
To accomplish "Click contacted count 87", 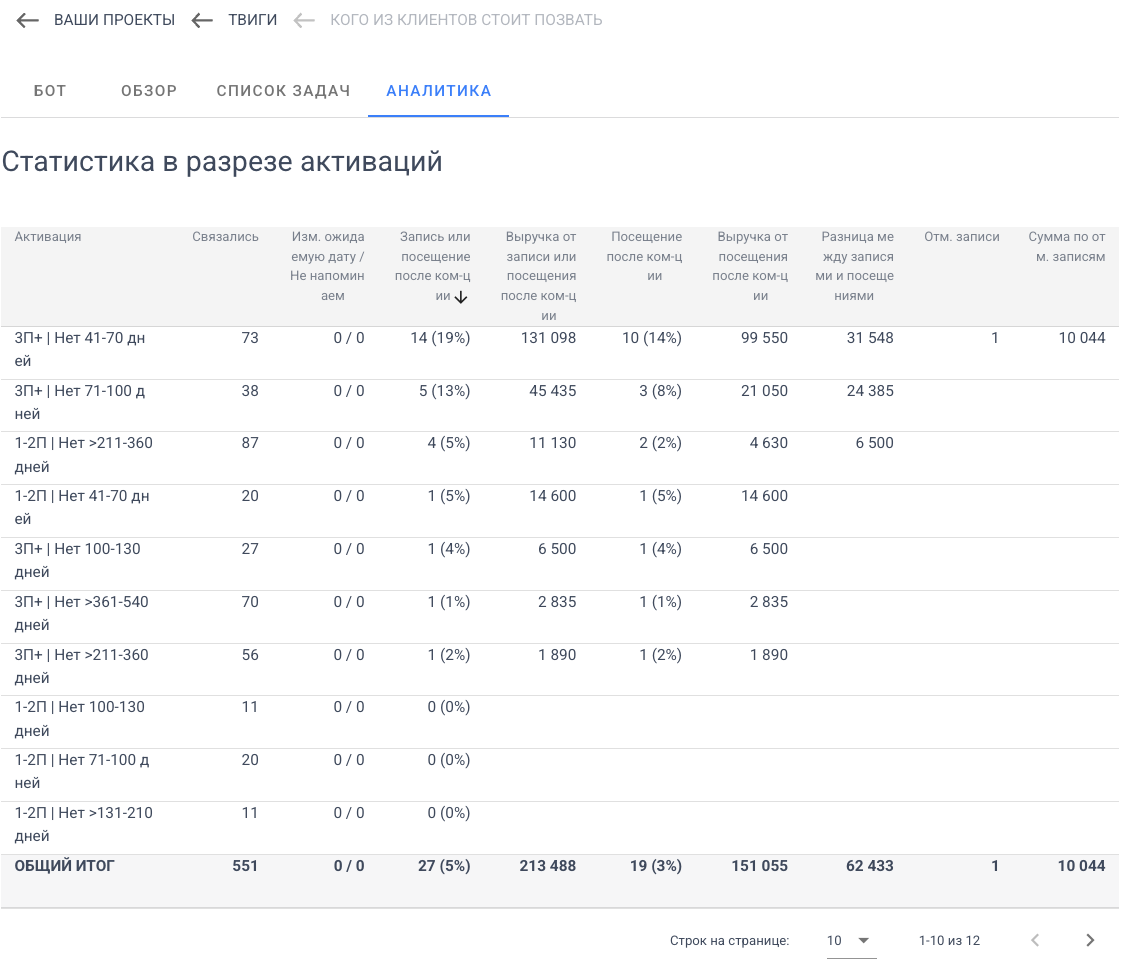I will point(250,443).
